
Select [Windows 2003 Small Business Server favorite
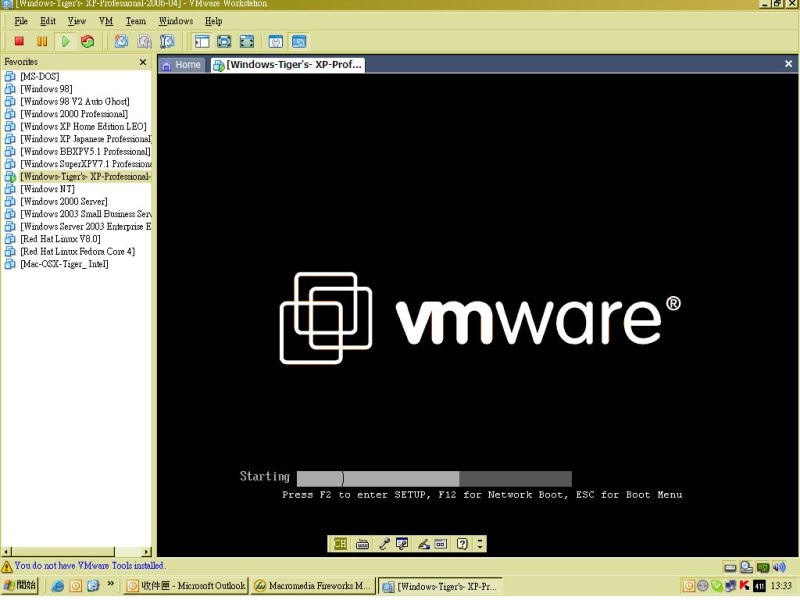pyautogui.click(x=78, y=214)
